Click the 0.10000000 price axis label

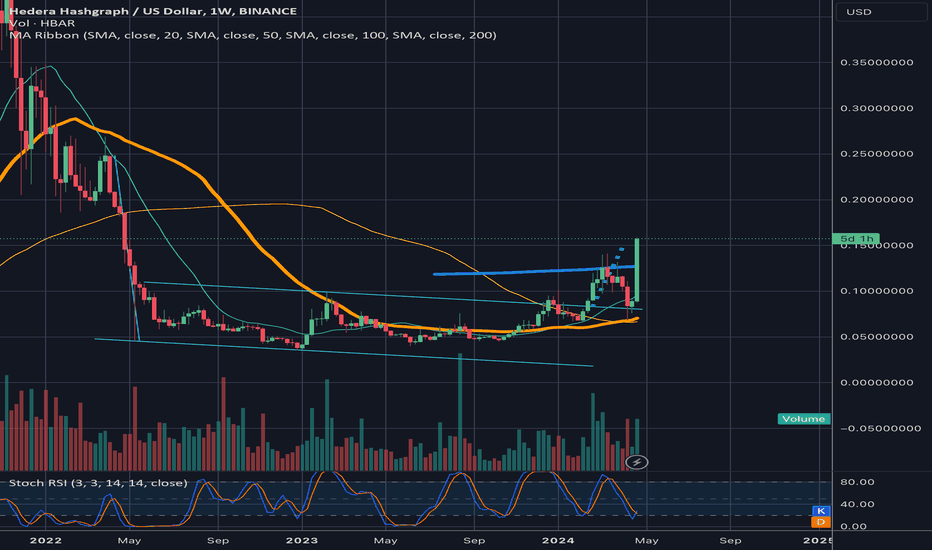pos(877,291)
